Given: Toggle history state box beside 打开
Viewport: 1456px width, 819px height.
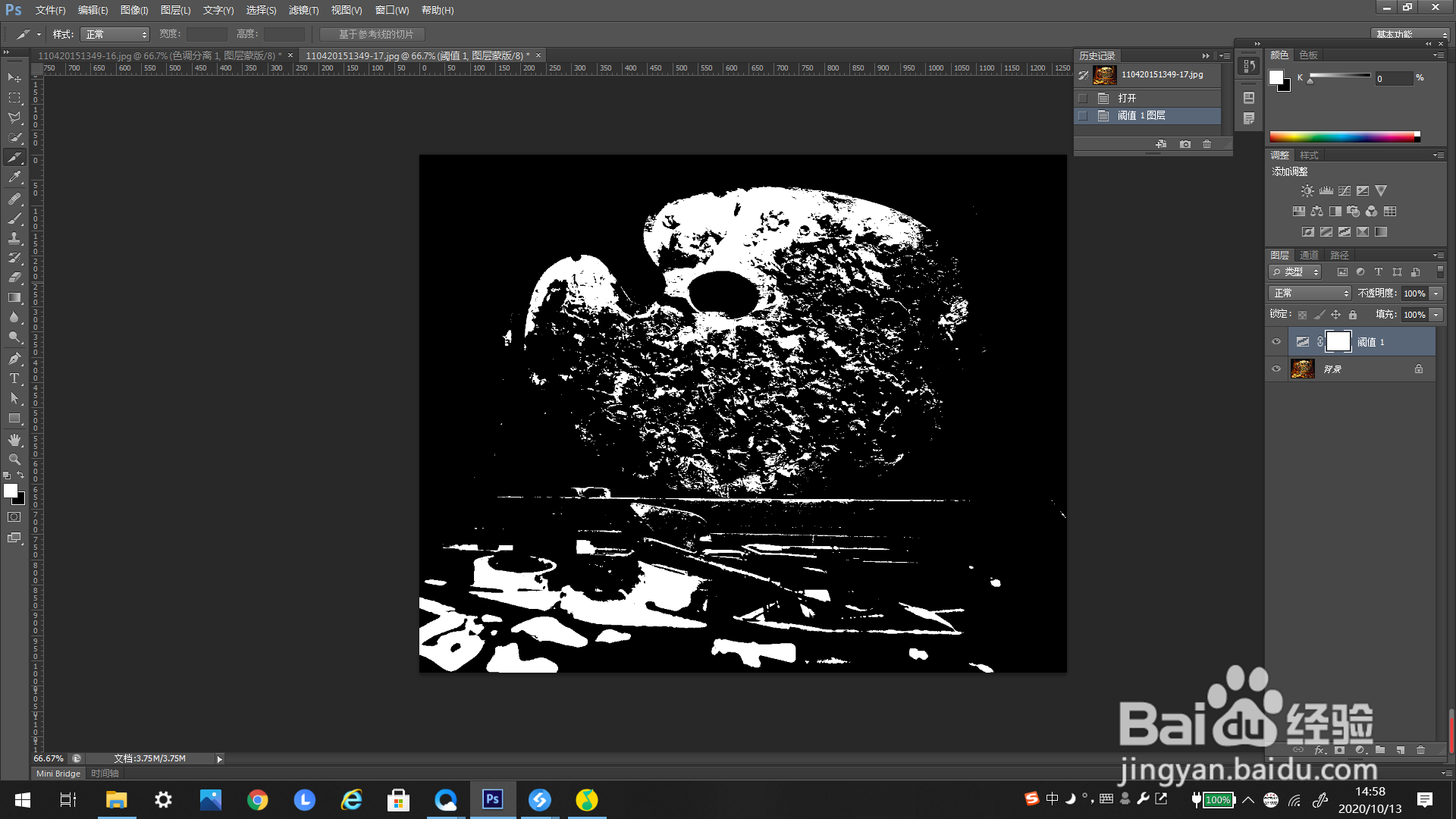Looking at the screenshot, I should coord(1083,99).
